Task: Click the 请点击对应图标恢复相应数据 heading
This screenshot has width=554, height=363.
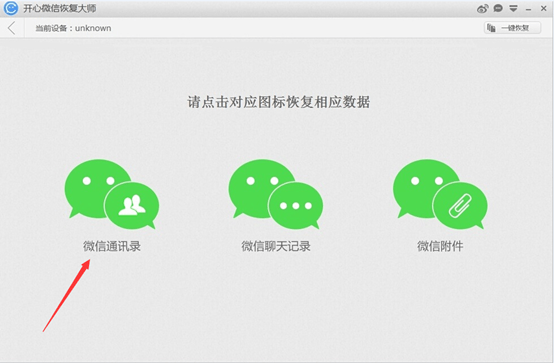Action: (x=278, y=102)
